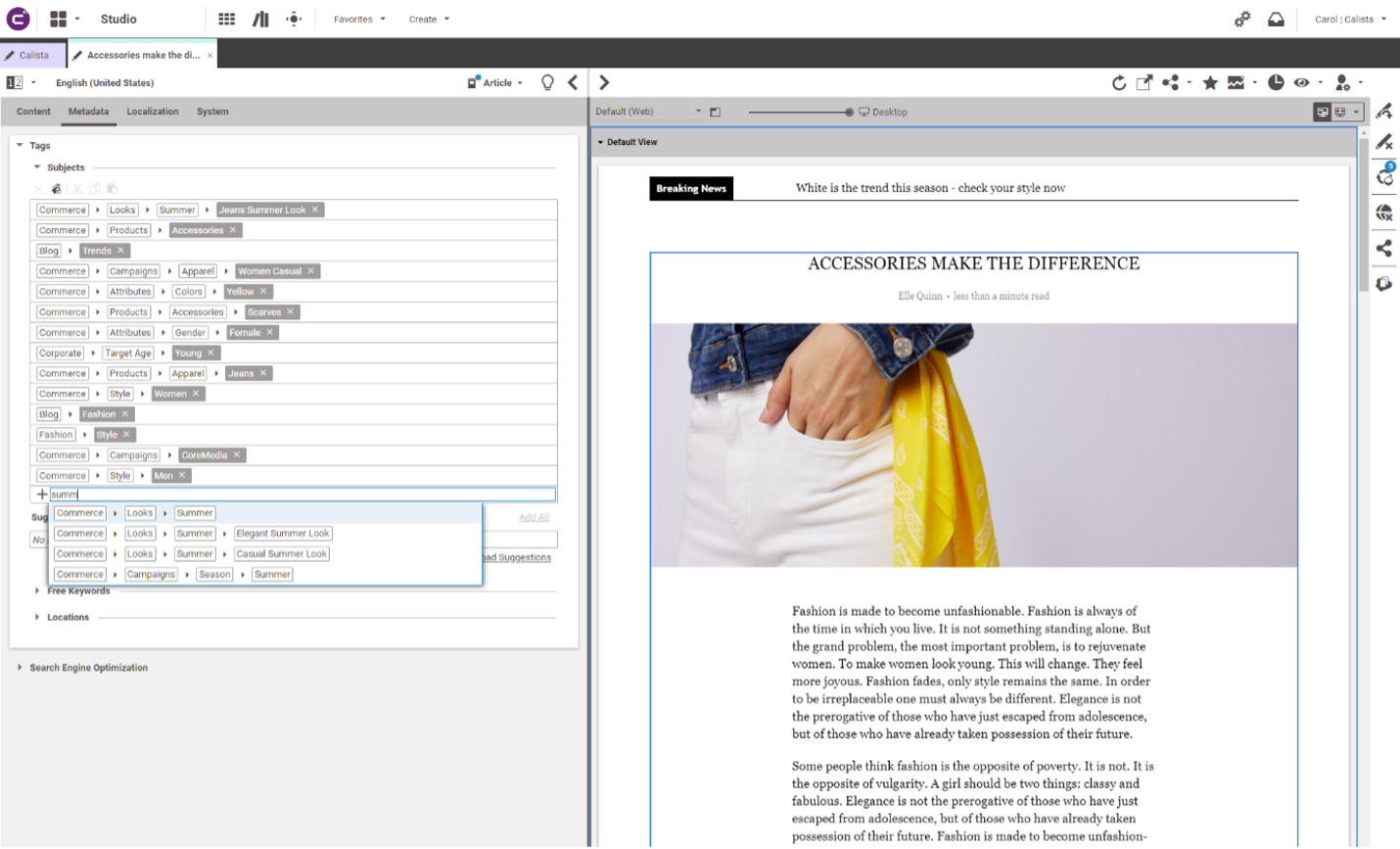Toggle the preview eye visibility icon

[1301, 82]
